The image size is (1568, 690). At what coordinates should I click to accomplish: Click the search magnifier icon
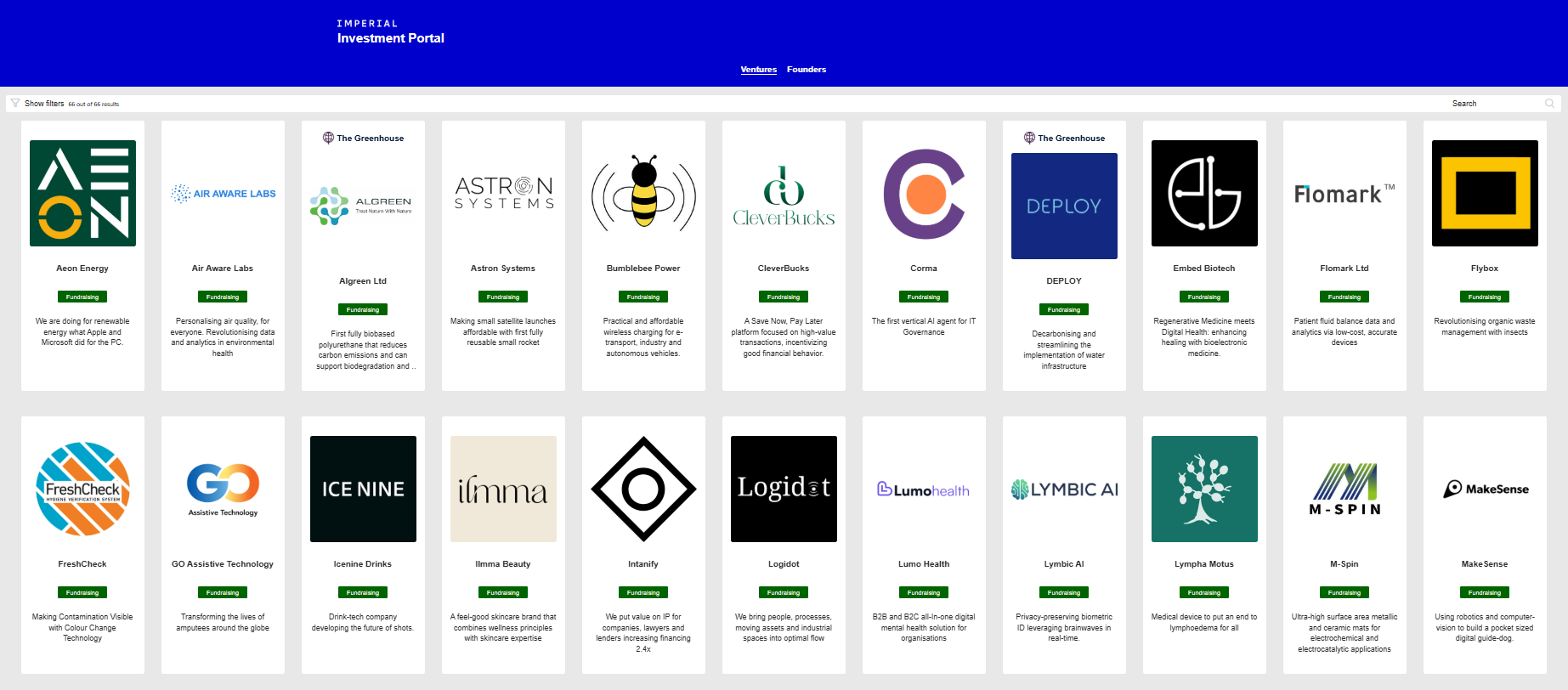tap(1549, 104)
